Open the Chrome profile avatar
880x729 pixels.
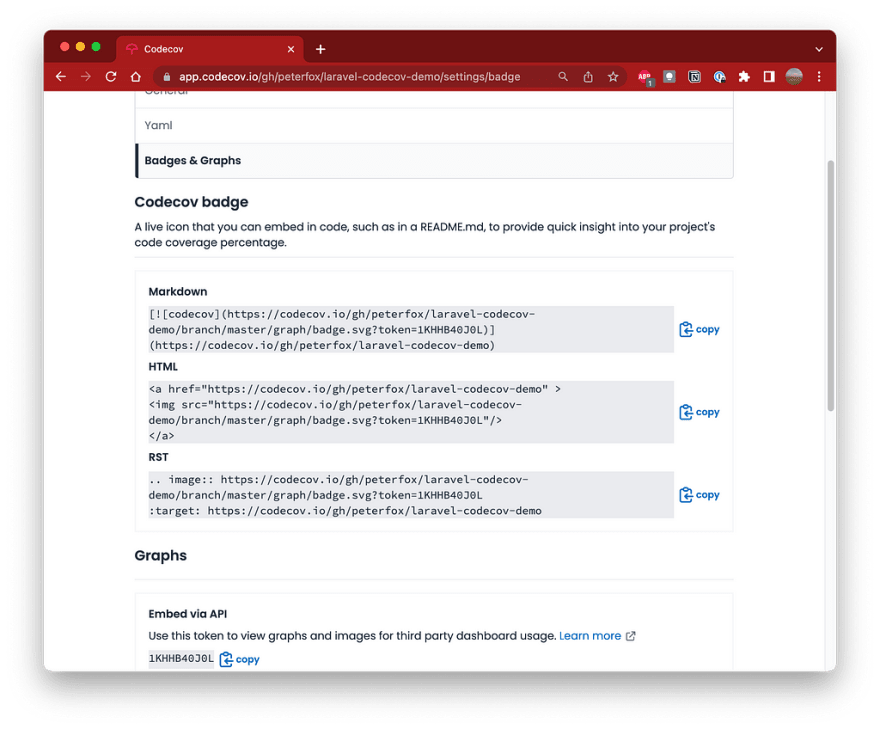click(794, 77)
